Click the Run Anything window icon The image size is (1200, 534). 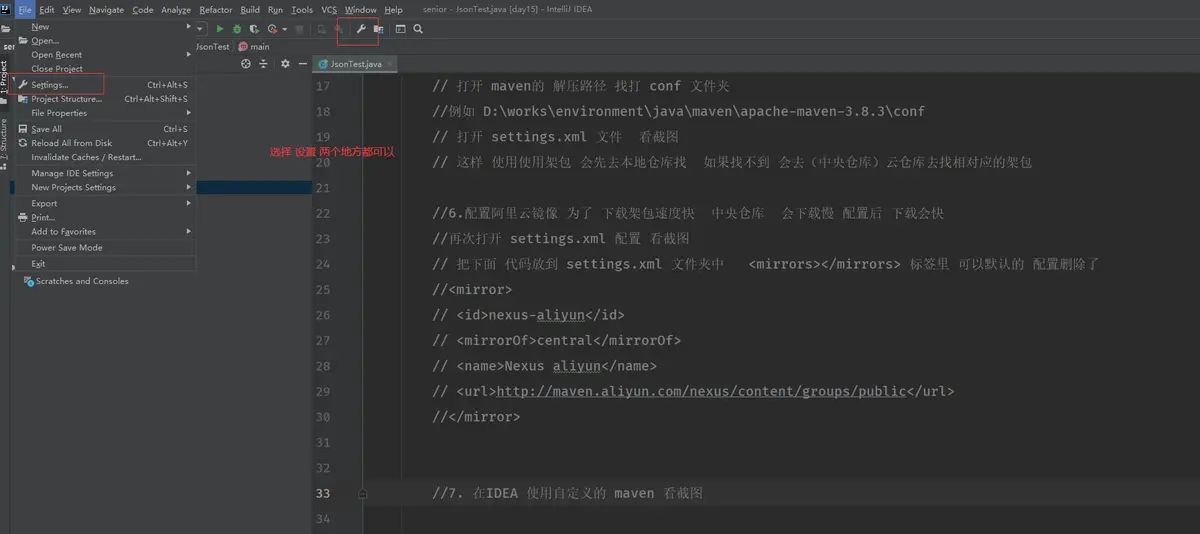(x=400, y=29)
